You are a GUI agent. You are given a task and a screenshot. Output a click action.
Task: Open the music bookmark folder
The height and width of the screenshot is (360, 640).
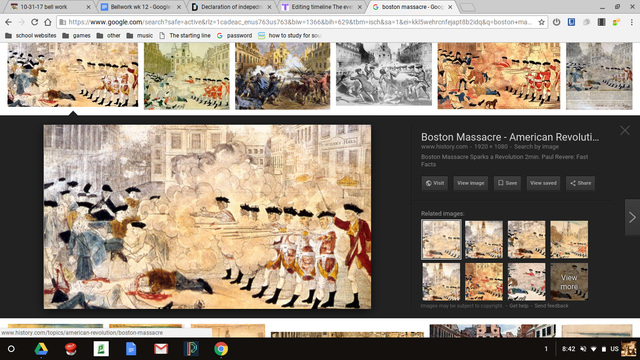[140, 36]
